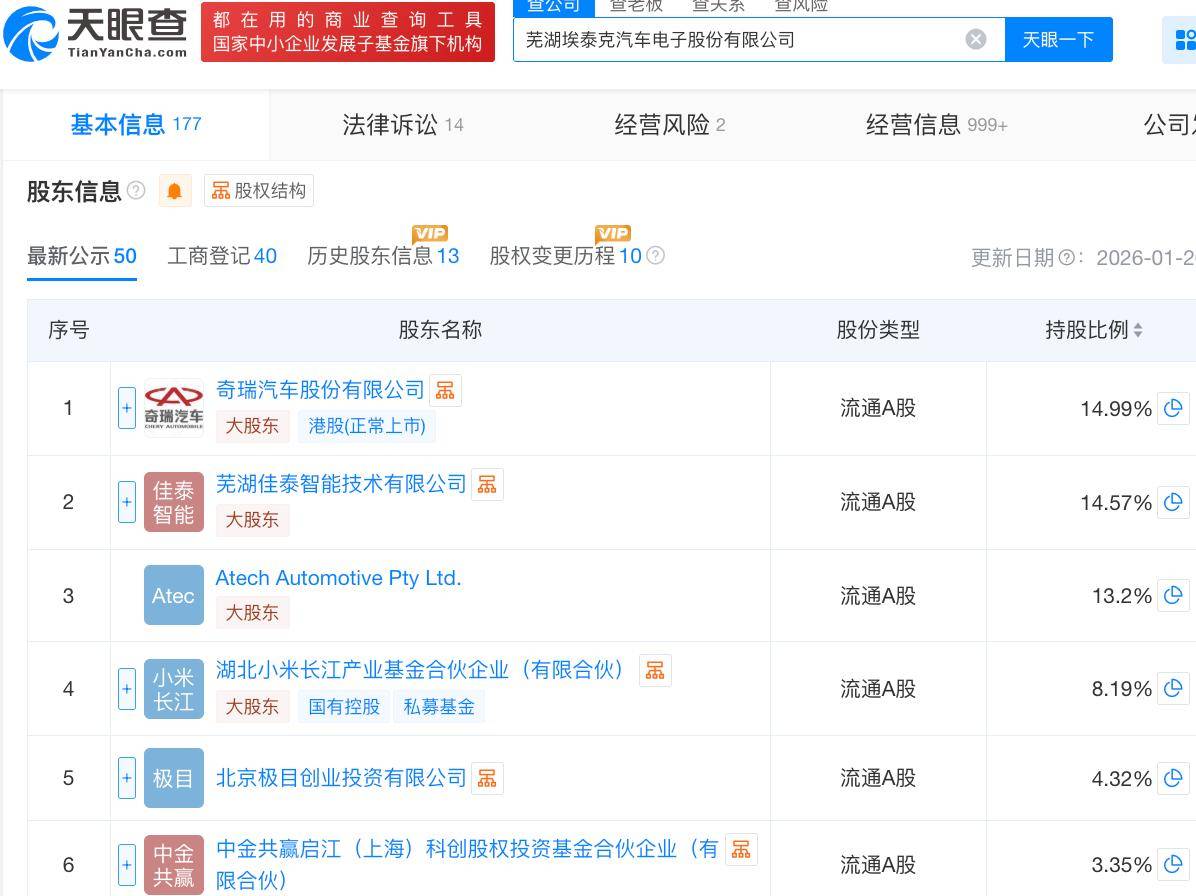Click structure icon next to 湖北小米长江产业基金
This screenshot has height=896, width=1196.
655,670
